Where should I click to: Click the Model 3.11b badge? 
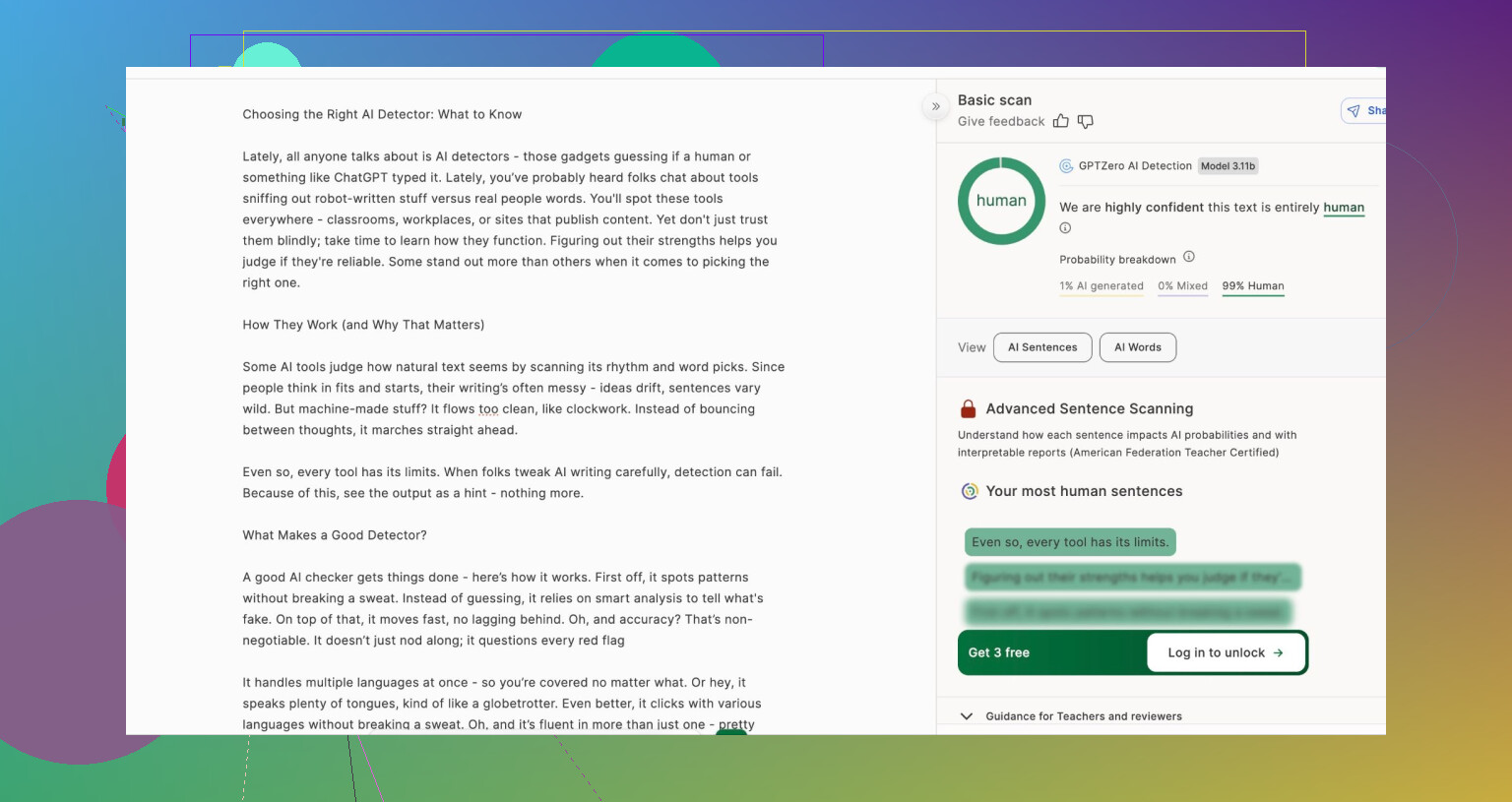pyautogui.click(x=1228, y=166)
